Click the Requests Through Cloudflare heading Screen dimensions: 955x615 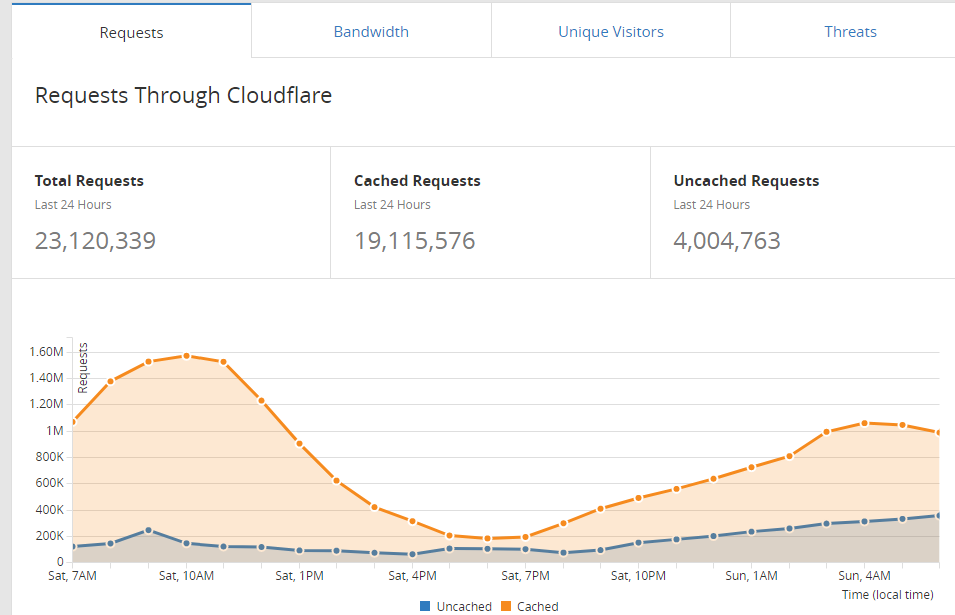pos(183,96)
